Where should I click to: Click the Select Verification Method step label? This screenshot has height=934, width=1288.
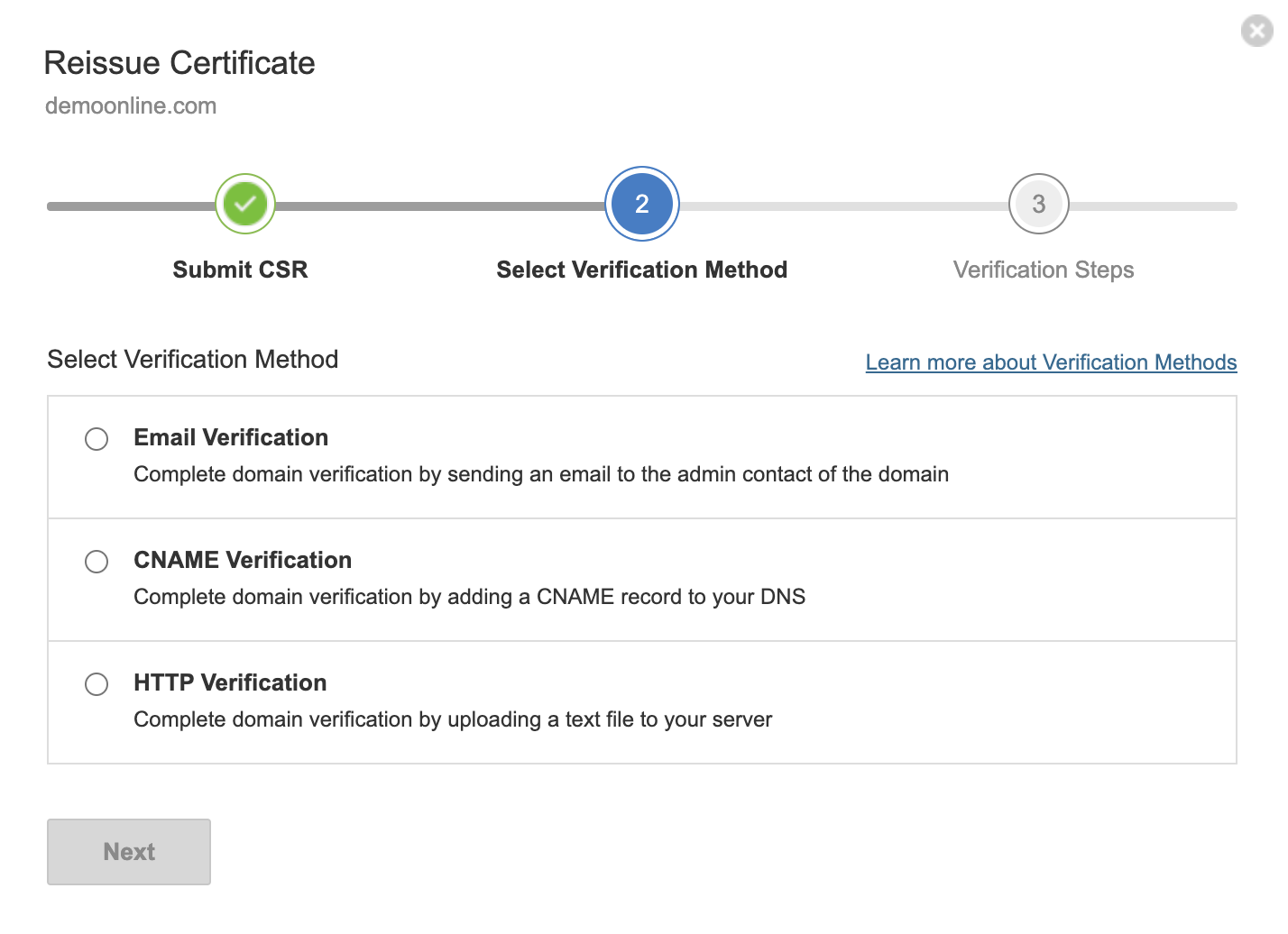[641, 269]
